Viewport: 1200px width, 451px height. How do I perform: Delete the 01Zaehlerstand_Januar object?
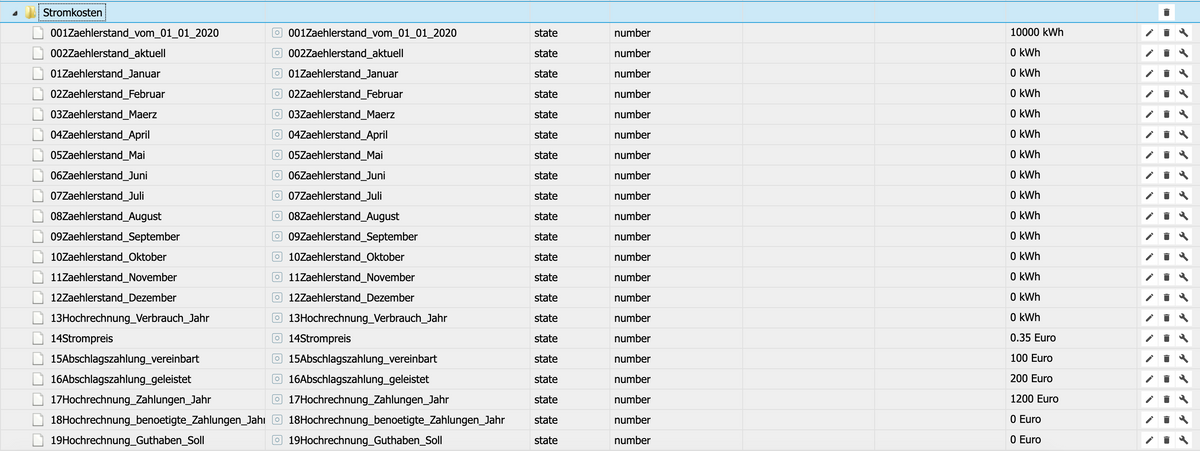tap(1166, 74)
